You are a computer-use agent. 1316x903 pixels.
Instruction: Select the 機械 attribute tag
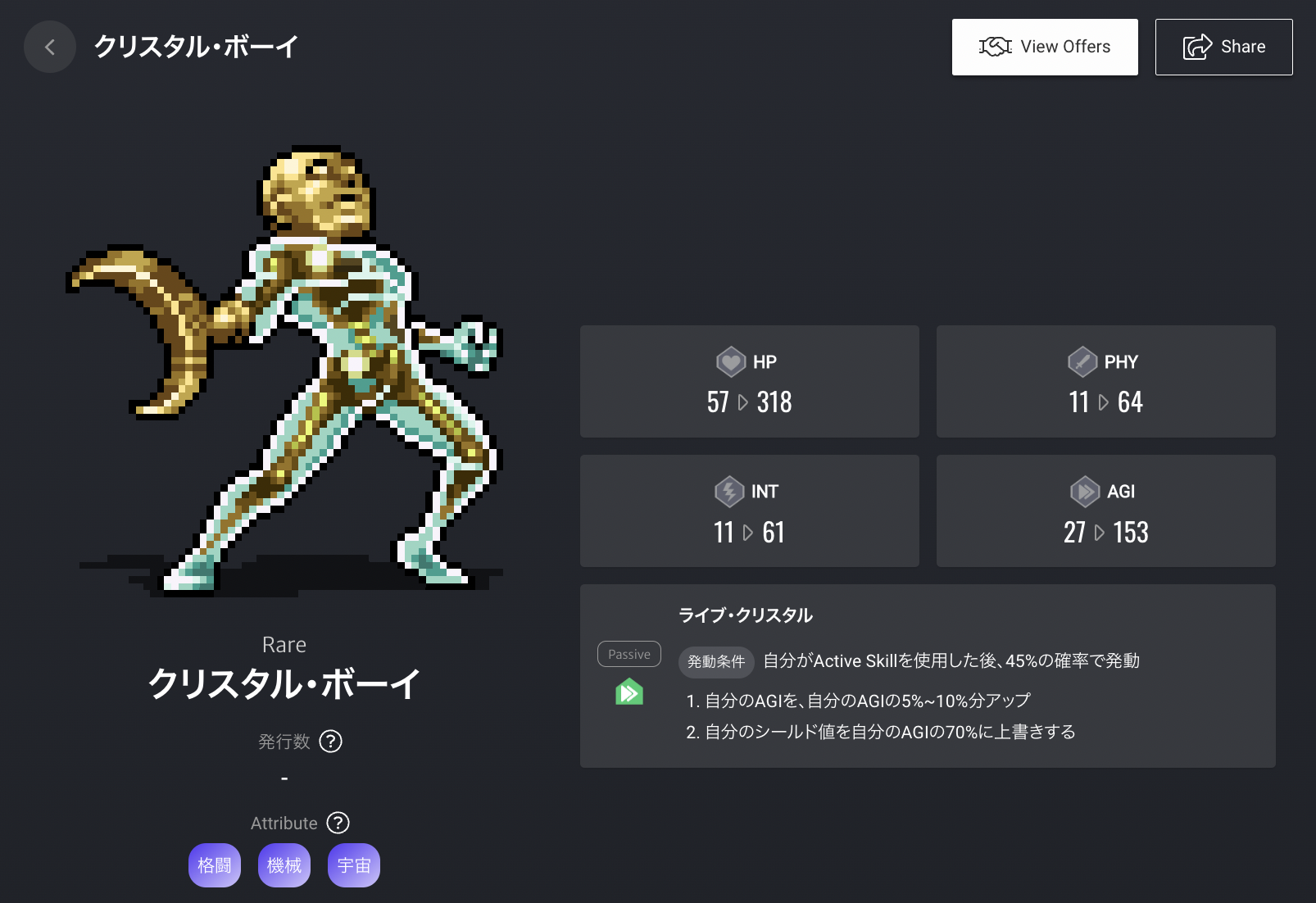(x=284, y=865)
